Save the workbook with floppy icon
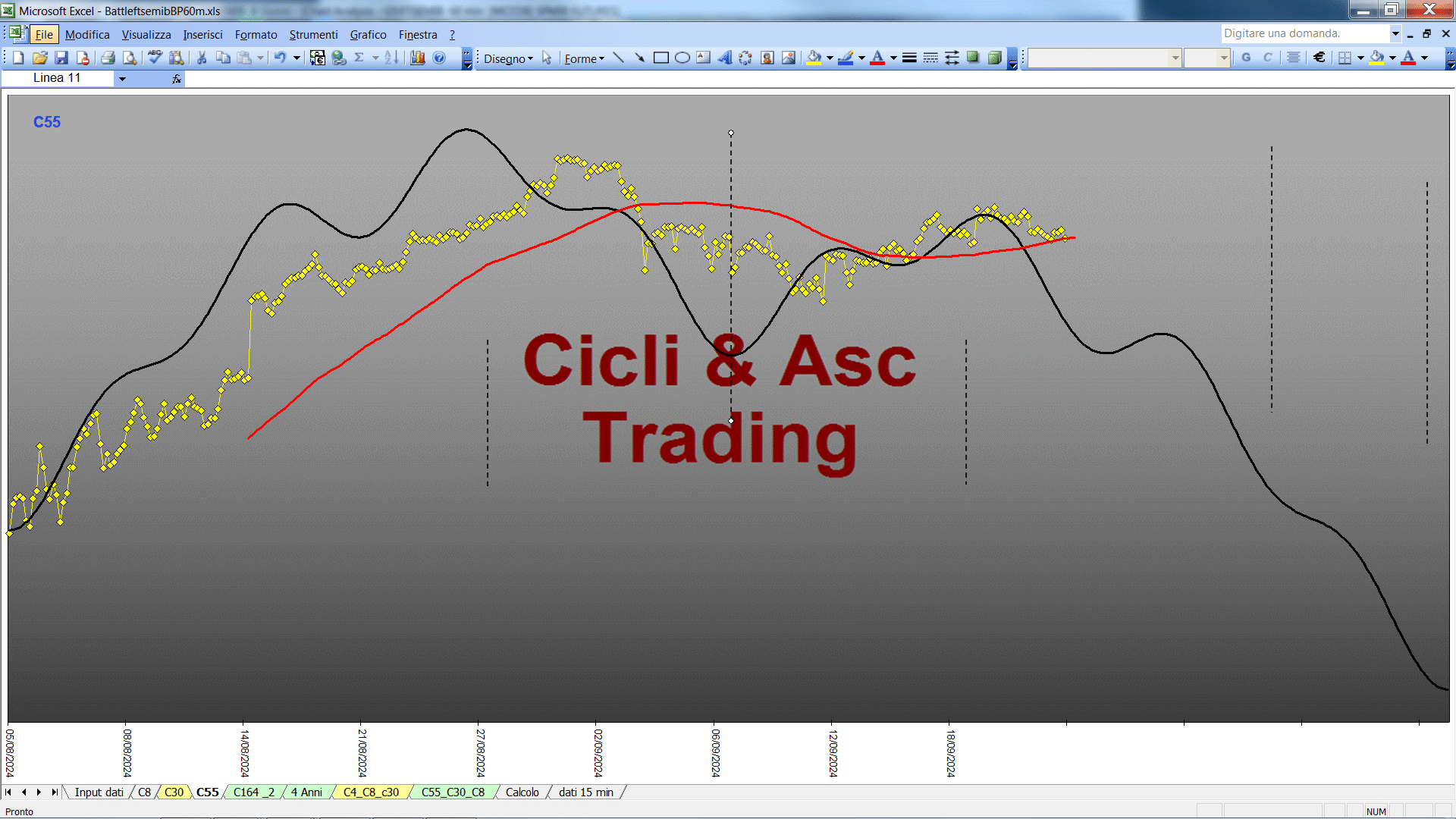 [61, 58]
